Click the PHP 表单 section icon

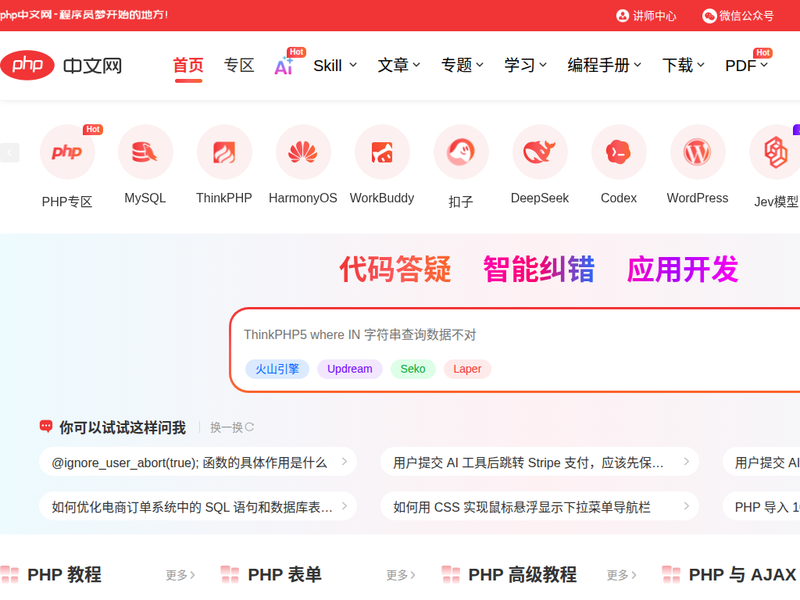[230, 574]
